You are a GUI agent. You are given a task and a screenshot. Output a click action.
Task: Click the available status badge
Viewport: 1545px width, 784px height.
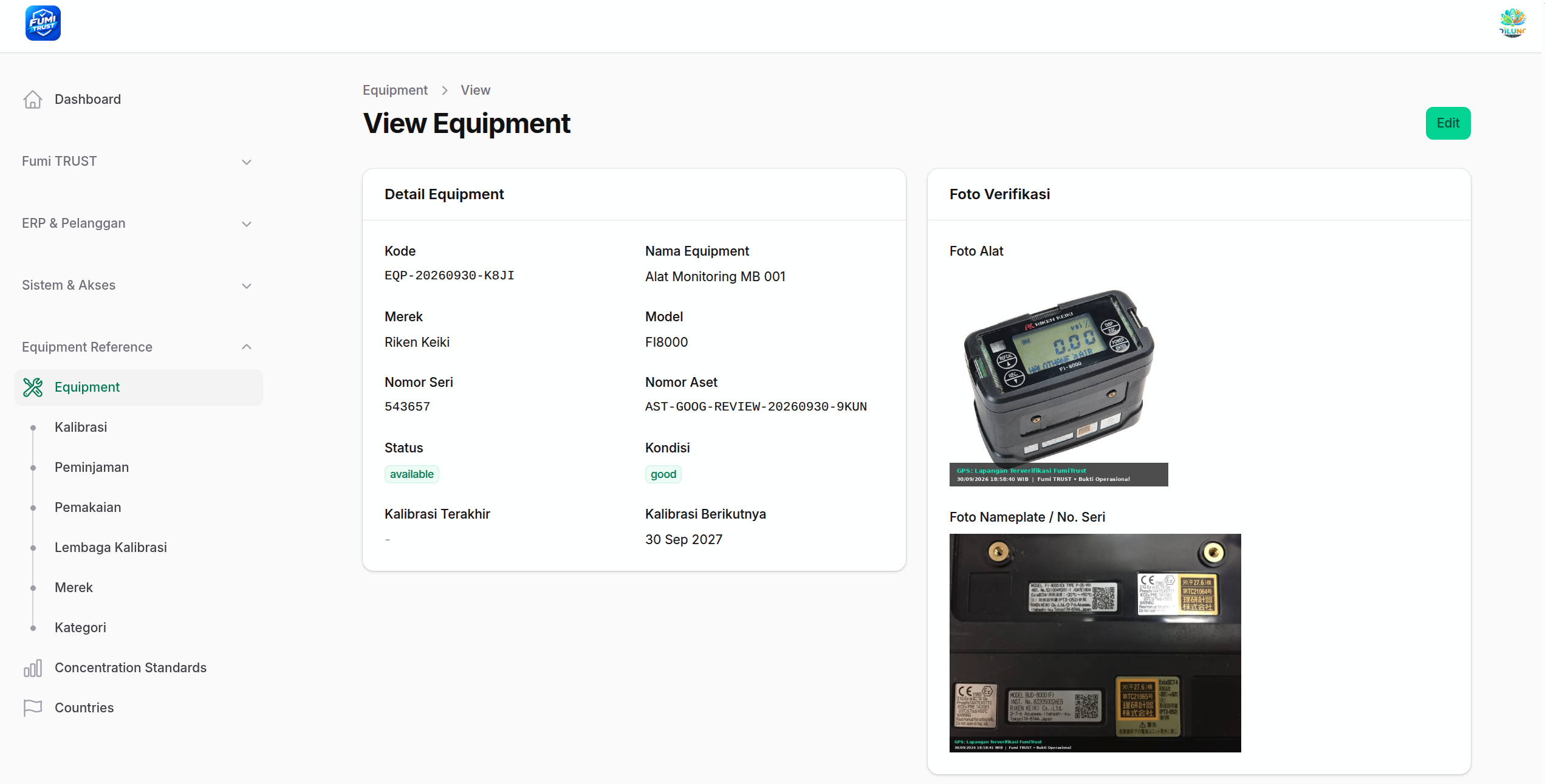coord(412,474)
